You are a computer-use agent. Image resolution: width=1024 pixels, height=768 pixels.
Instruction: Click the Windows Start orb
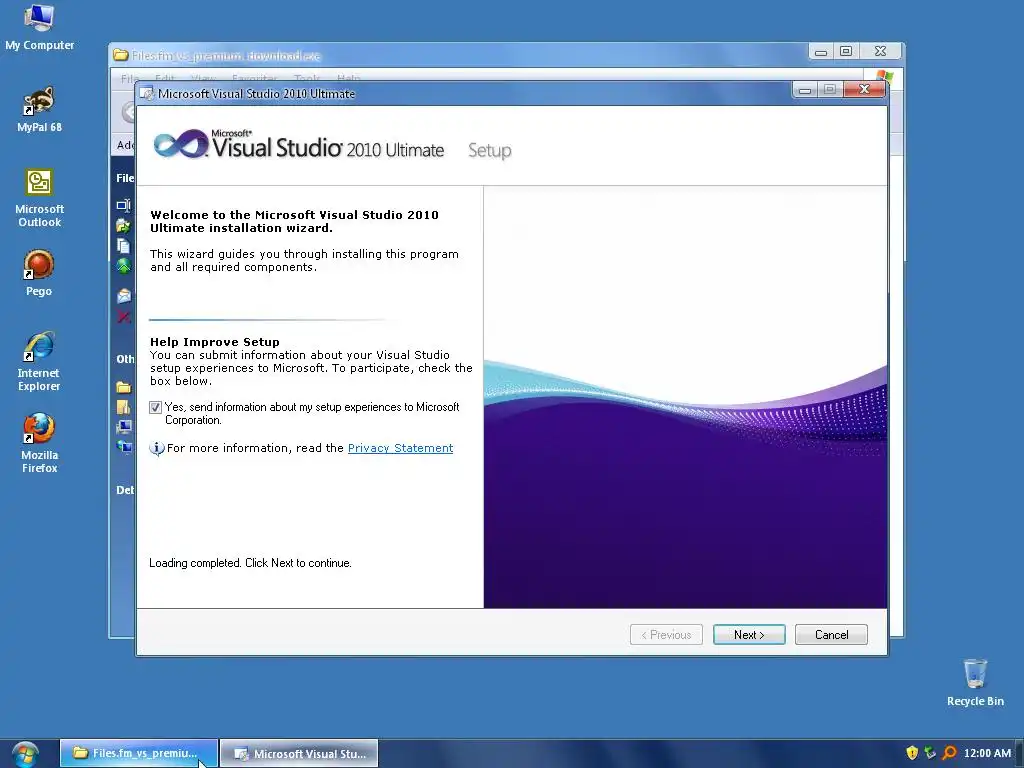[x=25, y=754]
